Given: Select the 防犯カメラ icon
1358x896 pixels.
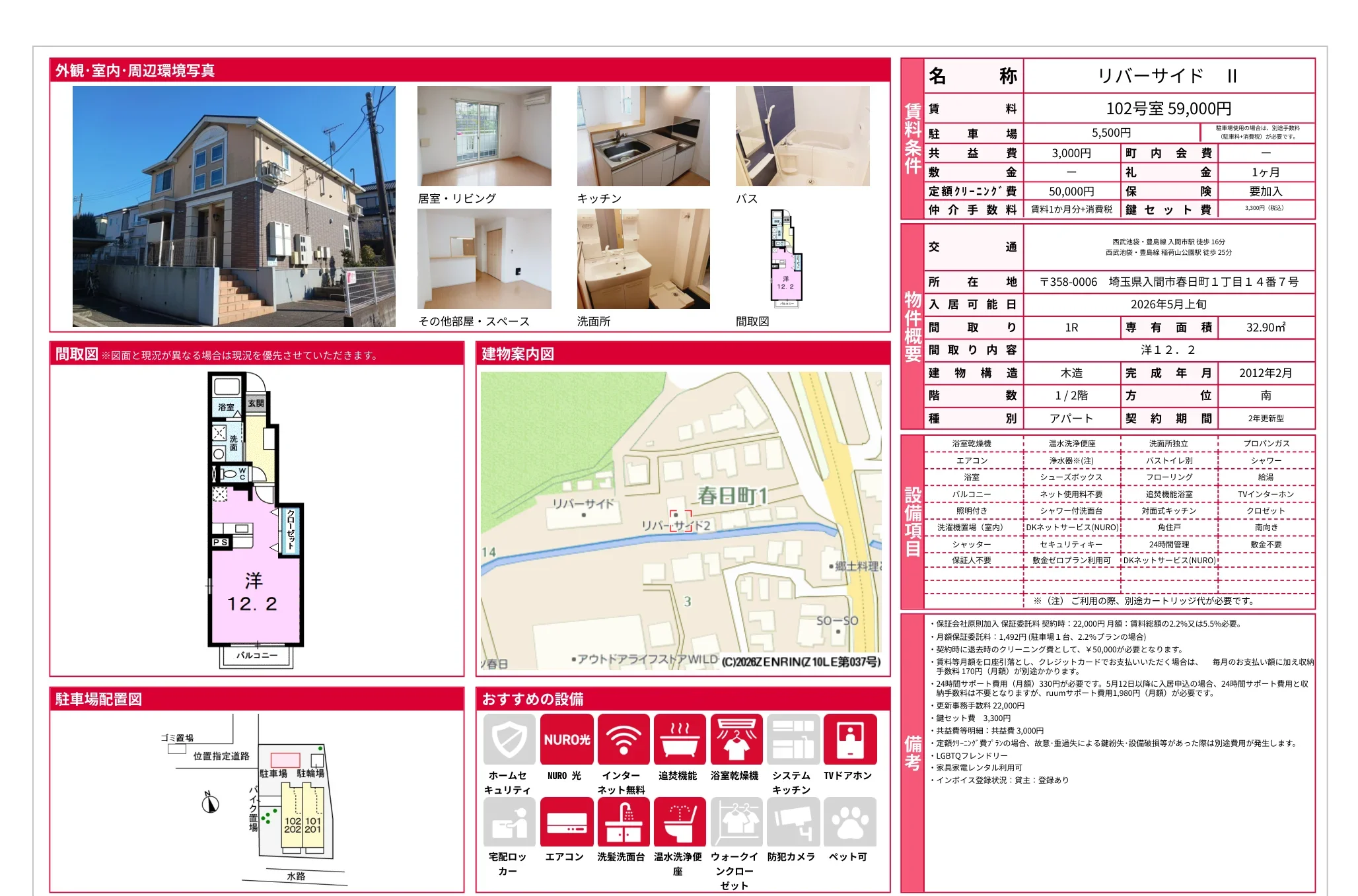Looking at the screenshot, I should [x=792, y=823].
